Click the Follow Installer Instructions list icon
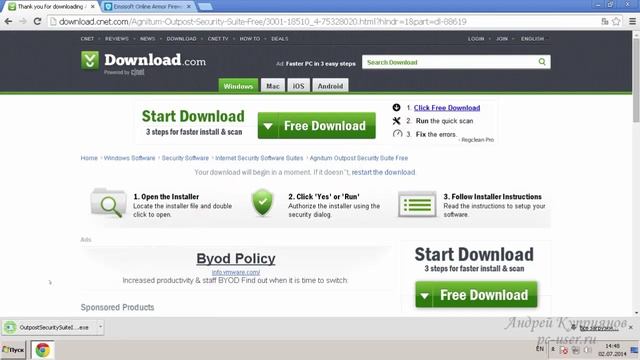 417,204
